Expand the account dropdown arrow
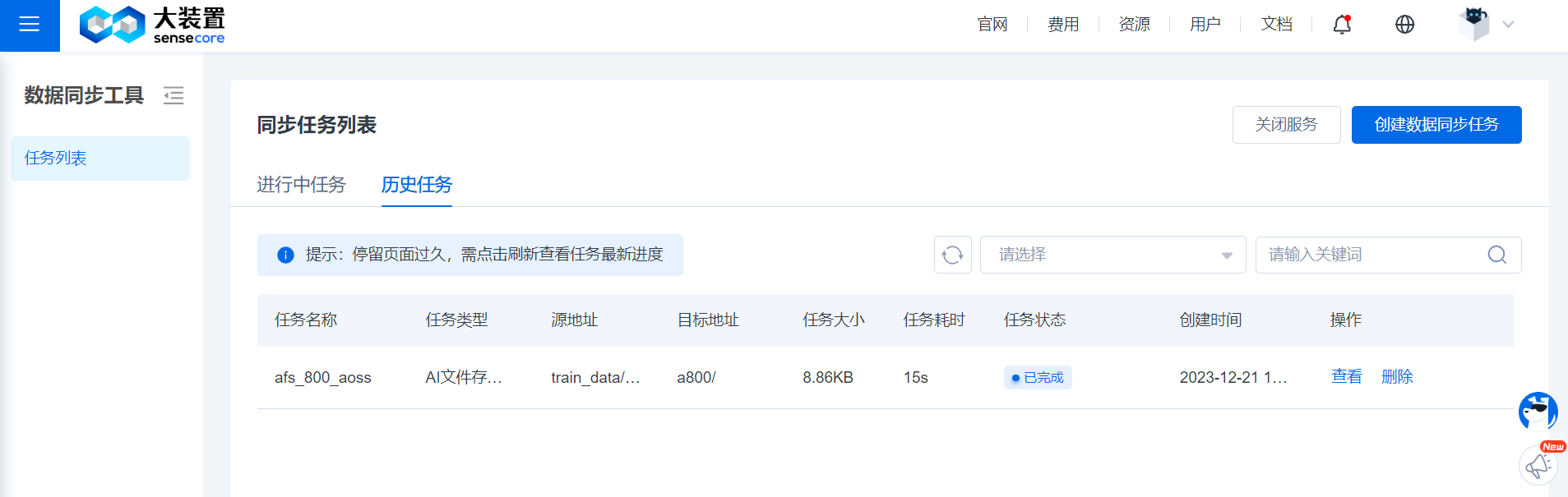 click(x=1508, y=25)
